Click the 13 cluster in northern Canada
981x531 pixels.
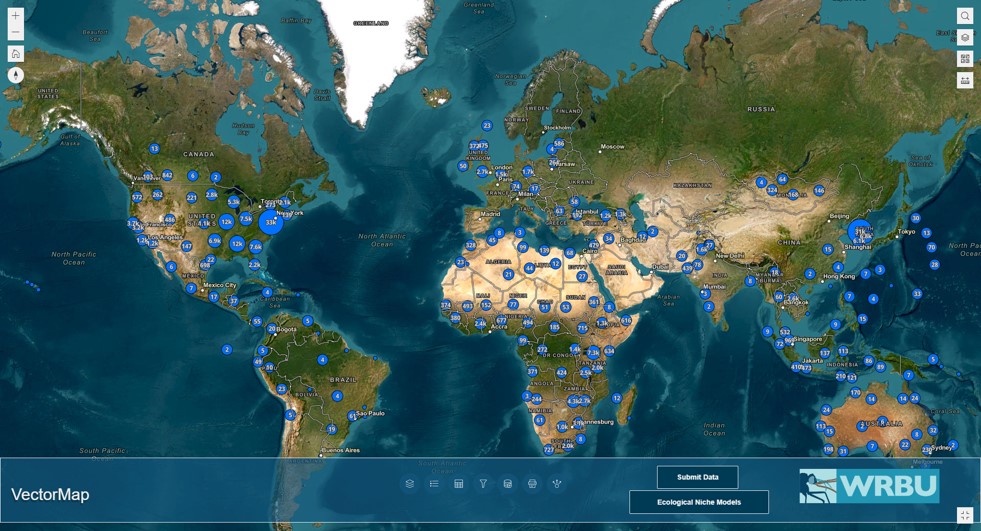coord(154,148)
